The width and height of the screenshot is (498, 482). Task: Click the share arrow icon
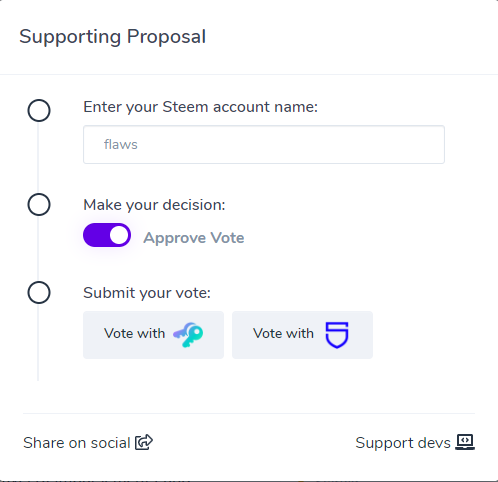coord(144,442)
